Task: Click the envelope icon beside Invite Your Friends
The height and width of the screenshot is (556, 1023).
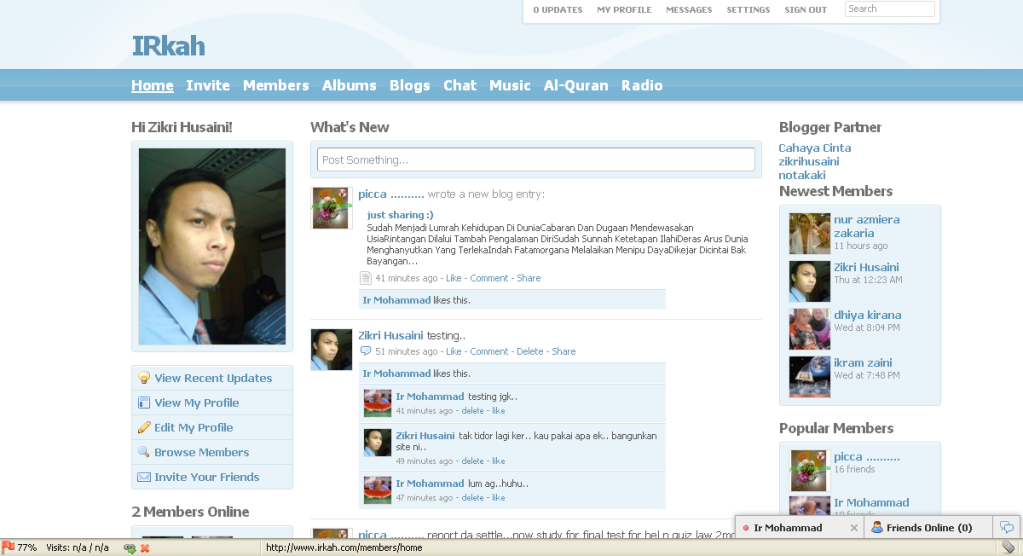Action: (144, 477)
